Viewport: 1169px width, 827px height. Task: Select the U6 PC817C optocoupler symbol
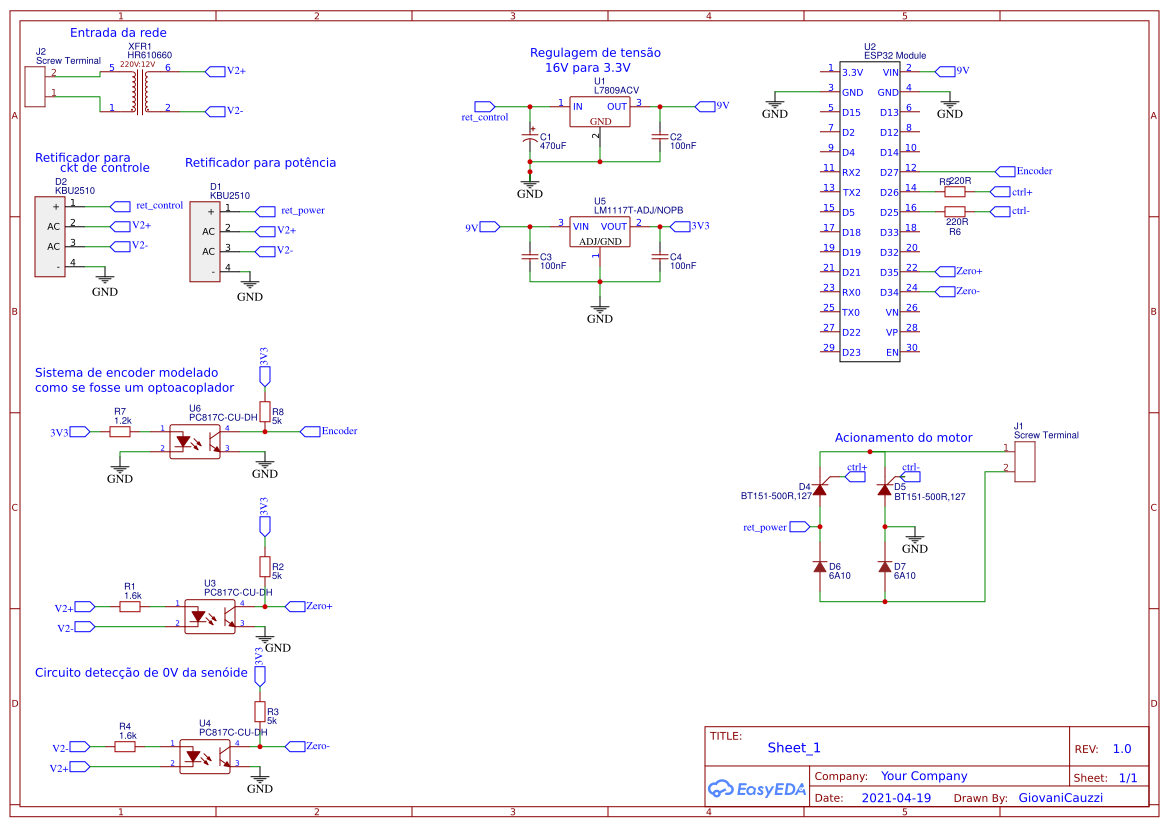(195, 441)
